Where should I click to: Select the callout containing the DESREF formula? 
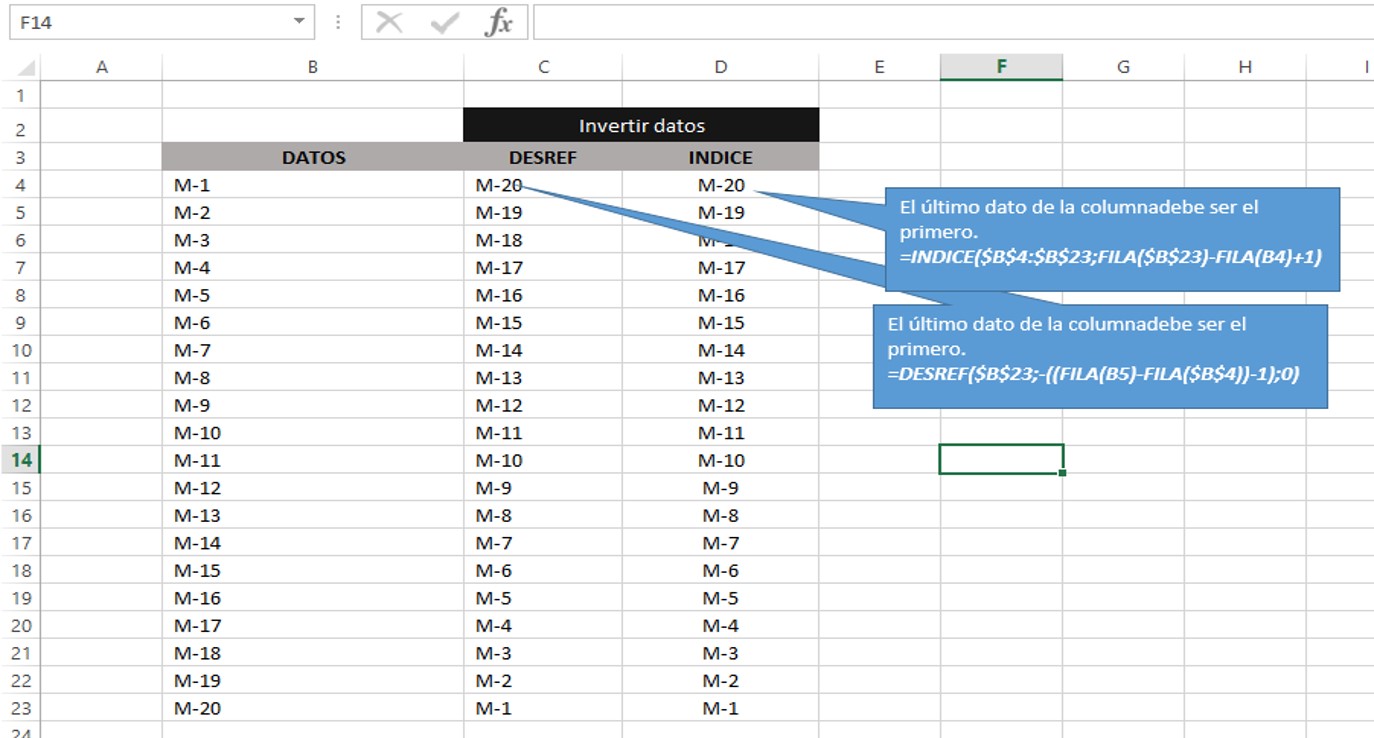pyautogui.click(x=1100, y=356)
